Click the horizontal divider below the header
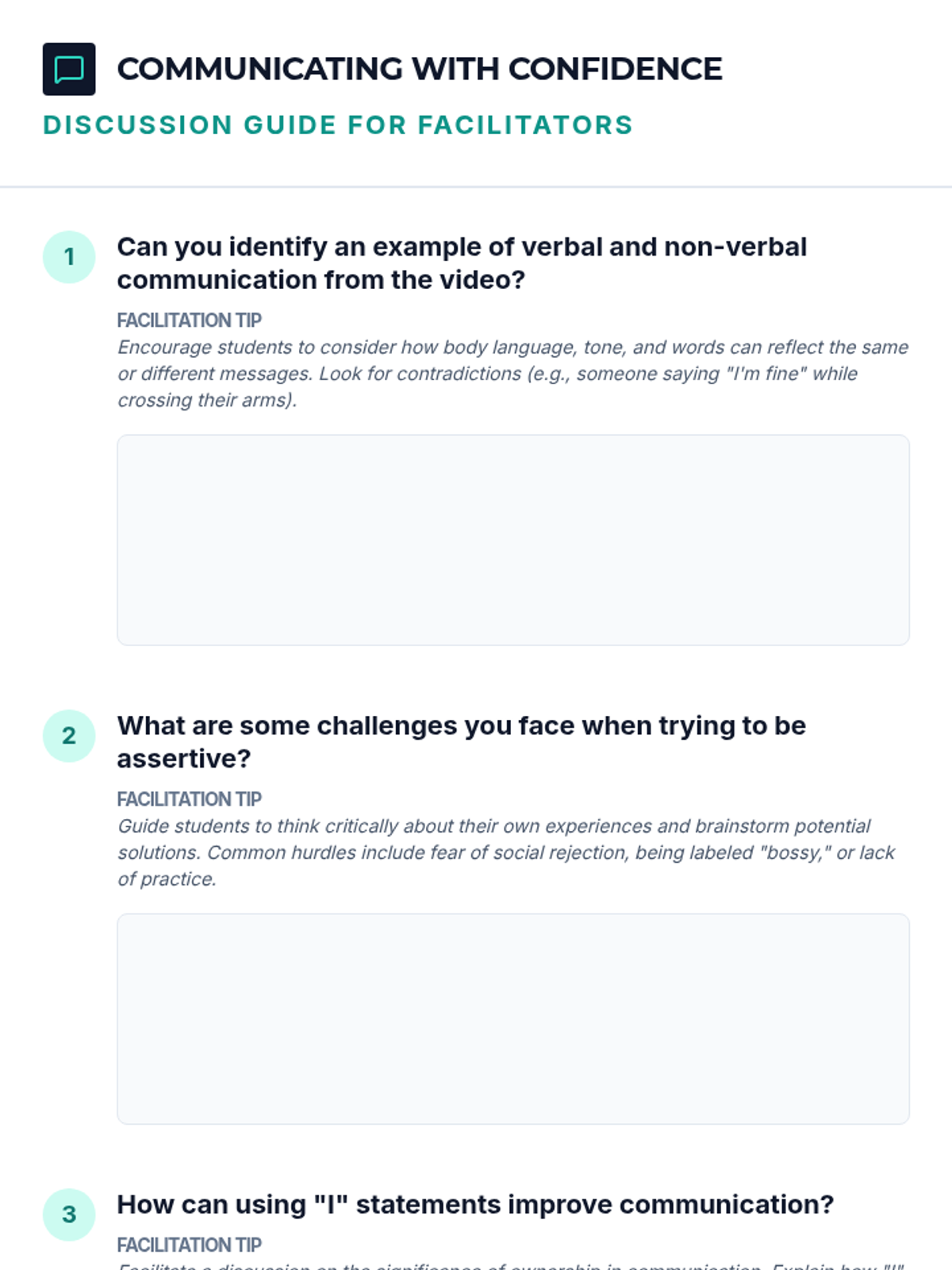 (x=476, y=187)
